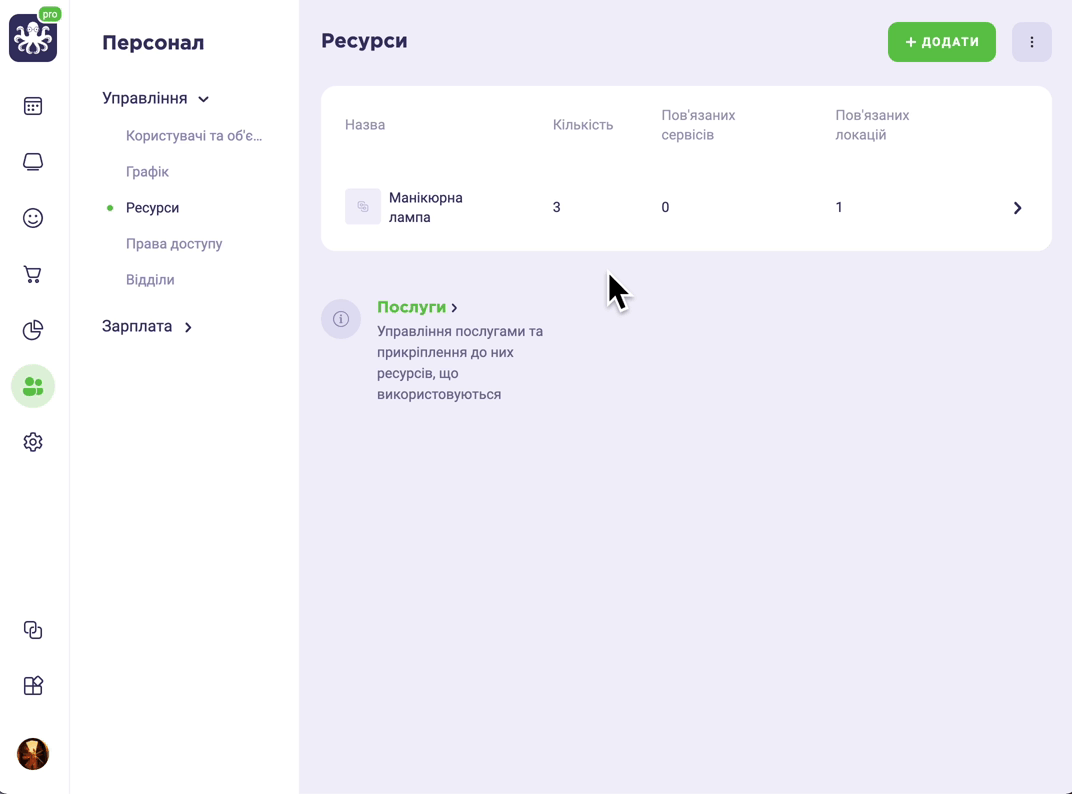Click the linked locations value 1
The image size is (1072, 794).
[x=839, y=207]
